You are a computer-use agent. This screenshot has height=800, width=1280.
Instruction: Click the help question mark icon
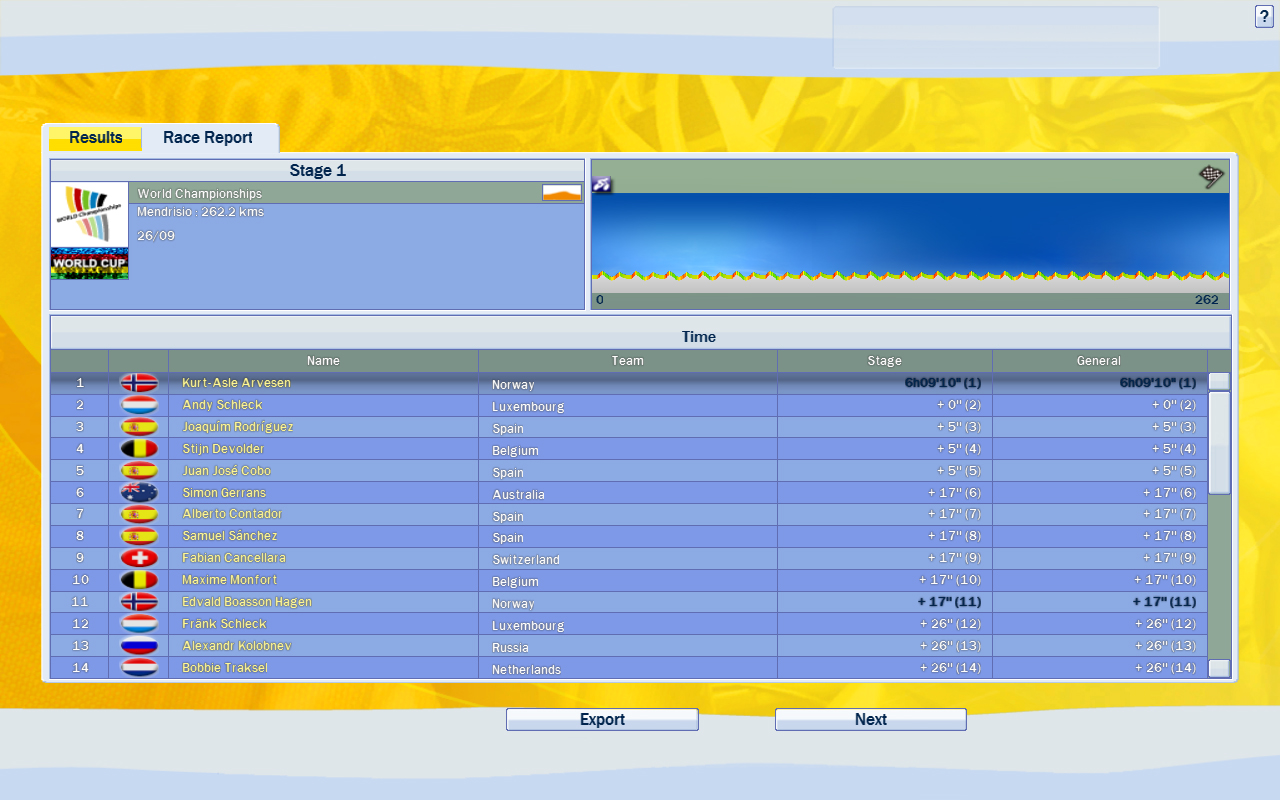[1264, 16]
